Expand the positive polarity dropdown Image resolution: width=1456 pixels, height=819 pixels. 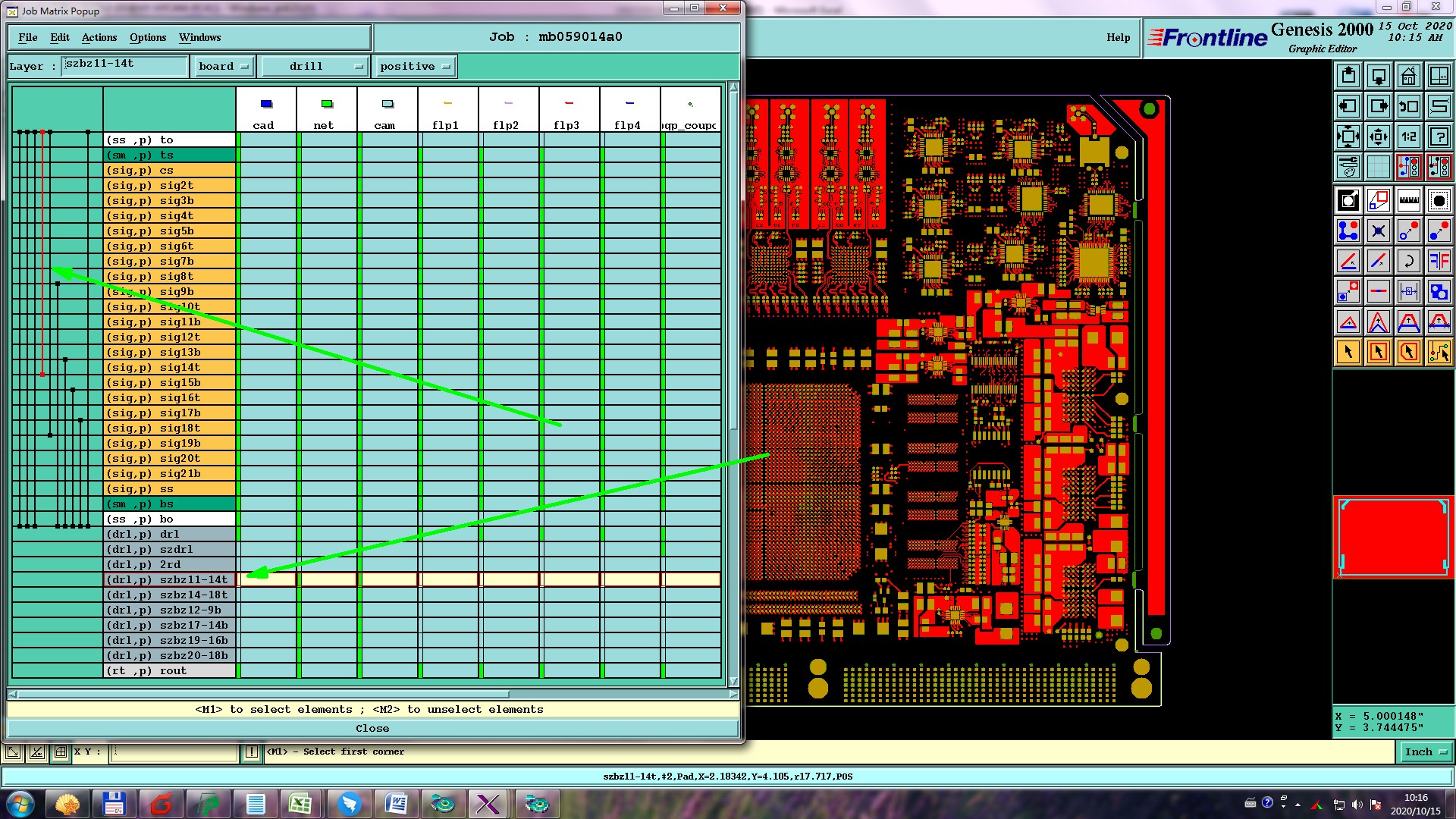[x=416, y=67]
